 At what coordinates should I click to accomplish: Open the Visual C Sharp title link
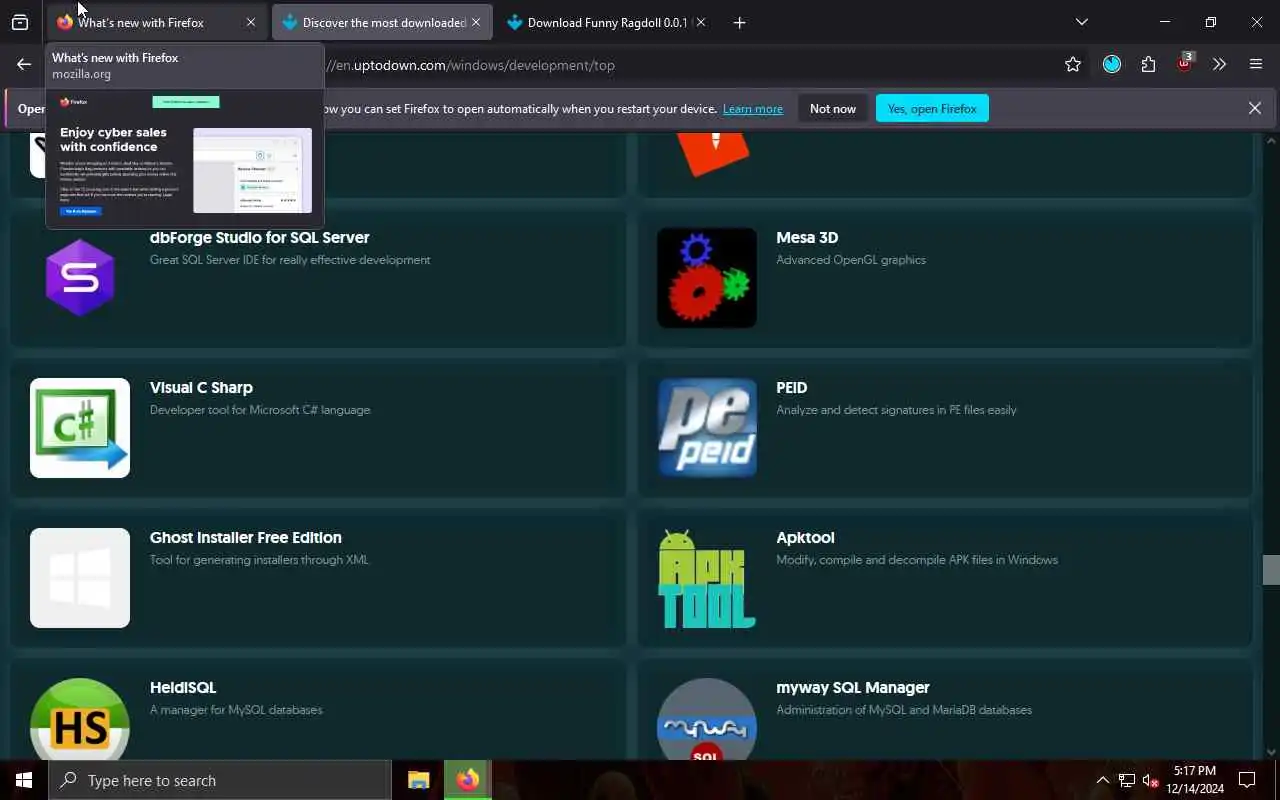coord(201,388)
